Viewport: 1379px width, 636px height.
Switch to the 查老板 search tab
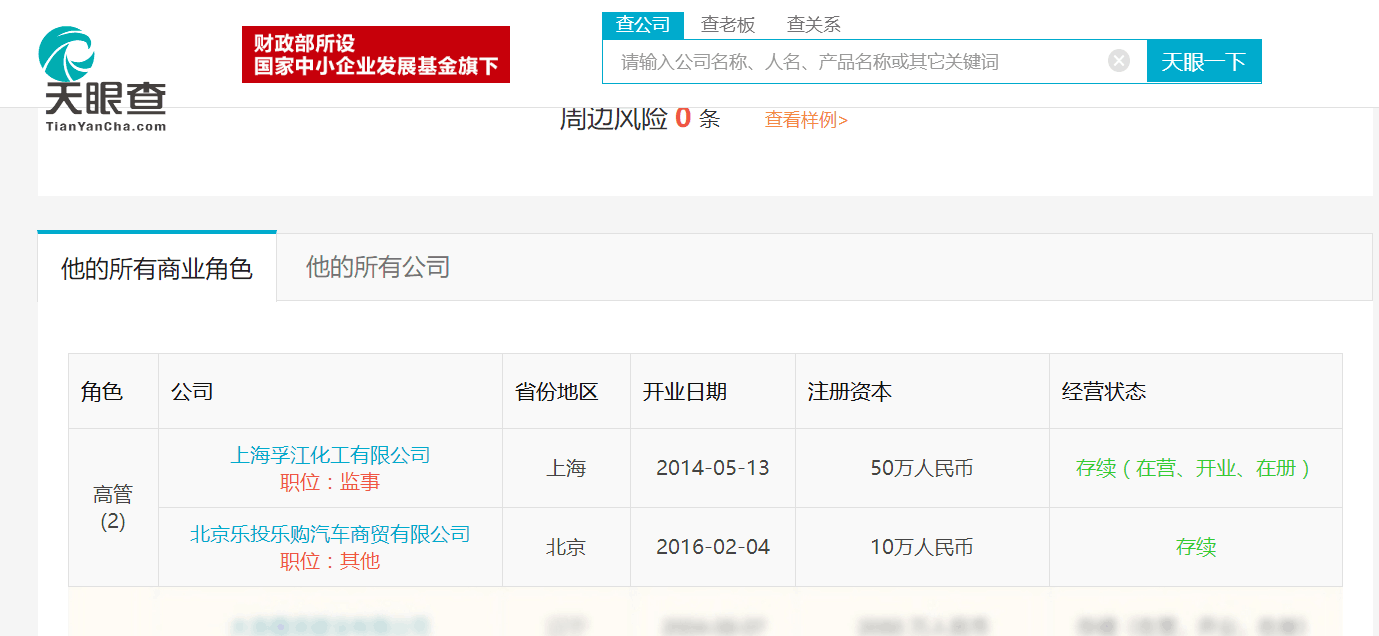click(x=728, y=25)
